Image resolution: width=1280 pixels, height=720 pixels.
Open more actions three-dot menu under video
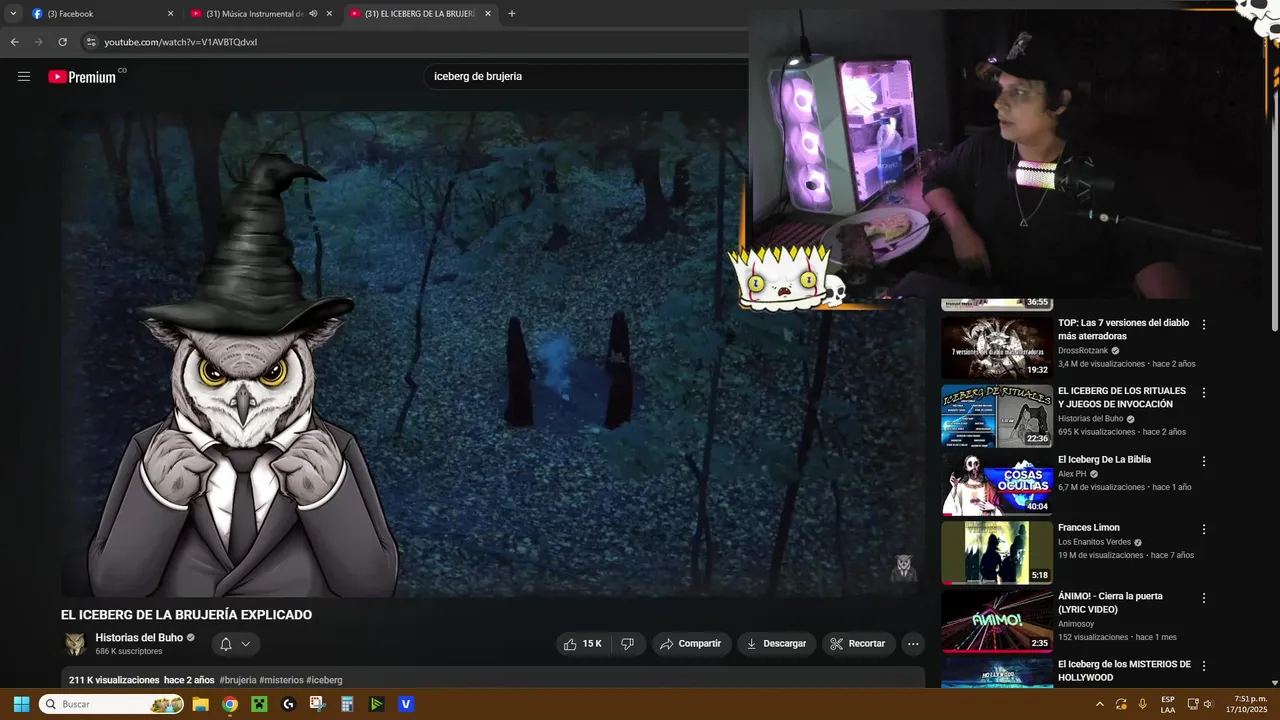pos(913,644)
